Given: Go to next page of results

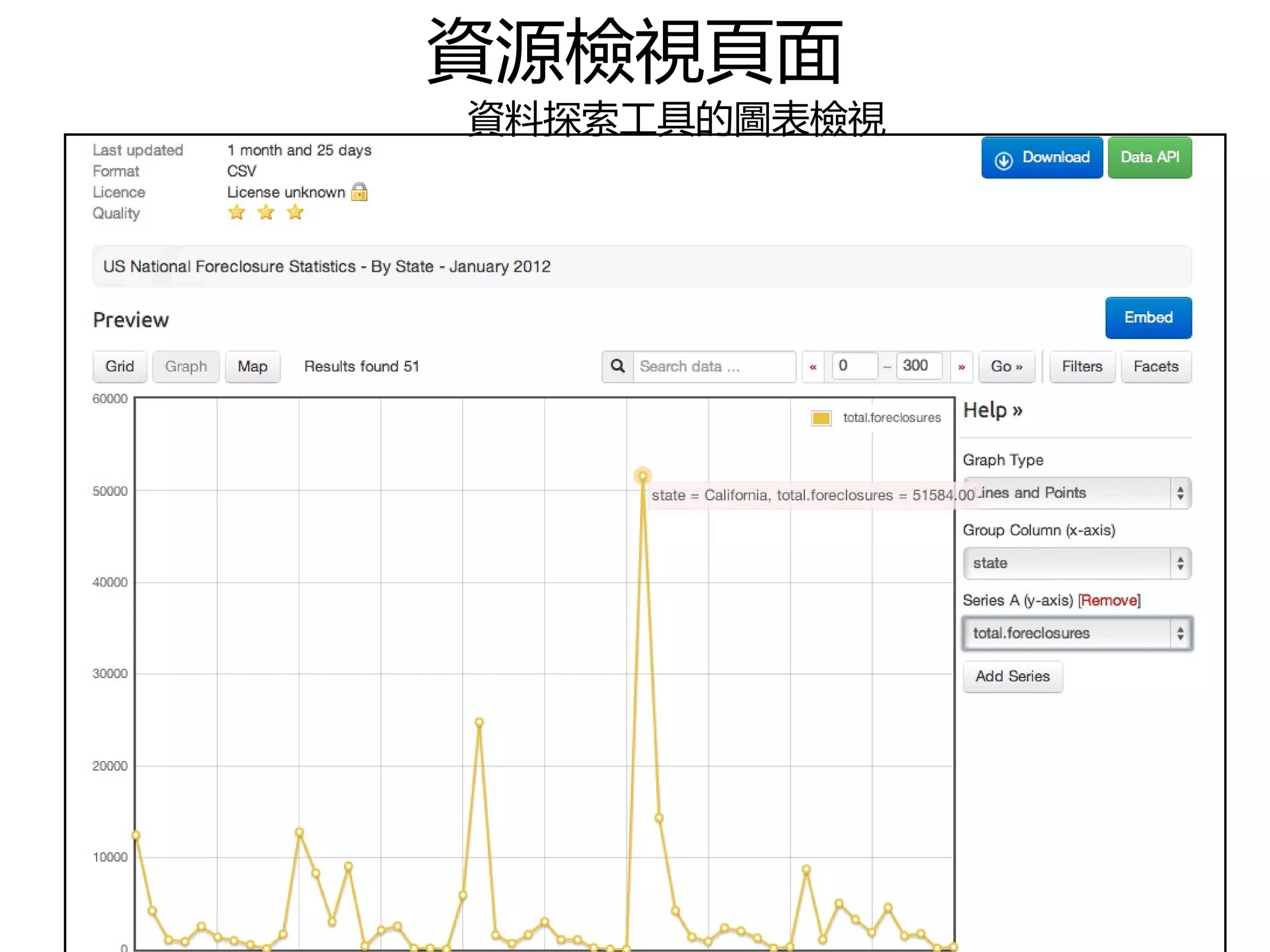Looking at the screenshot, I should coord(962,367).
